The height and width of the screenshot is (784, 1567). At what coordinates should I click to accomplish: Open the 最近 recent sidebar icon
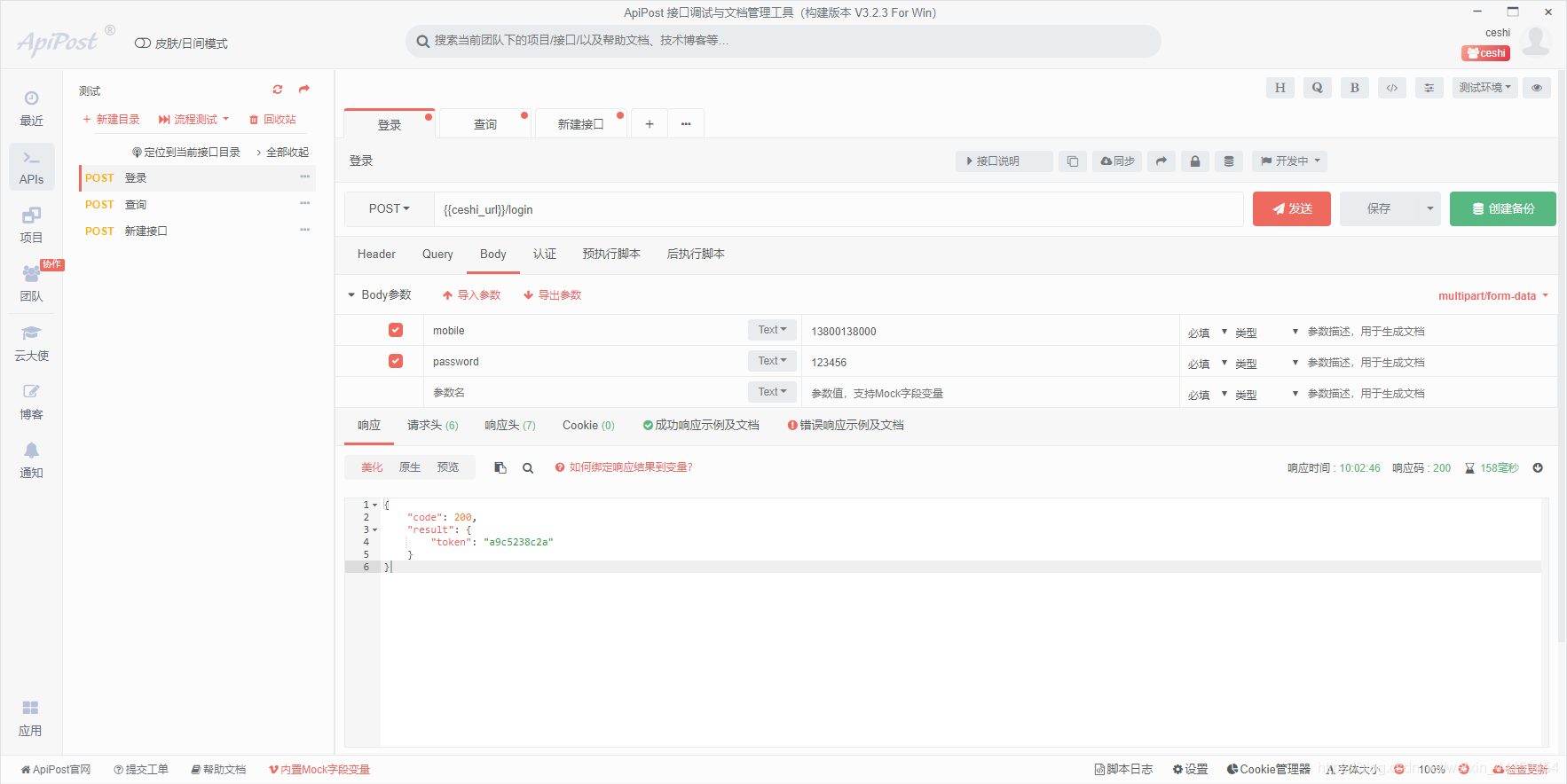tap(31, 108)
